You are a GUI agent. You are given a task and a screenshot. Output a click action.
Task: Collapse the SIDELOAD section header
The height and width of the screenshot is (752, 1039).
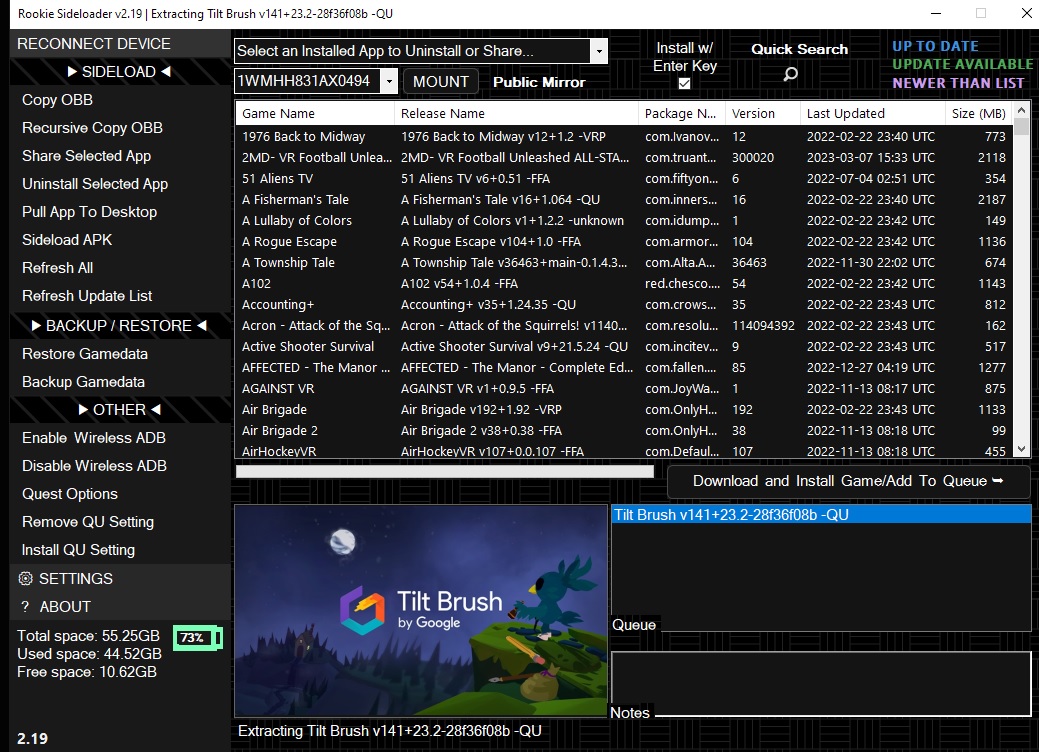(x=119, y=72)
